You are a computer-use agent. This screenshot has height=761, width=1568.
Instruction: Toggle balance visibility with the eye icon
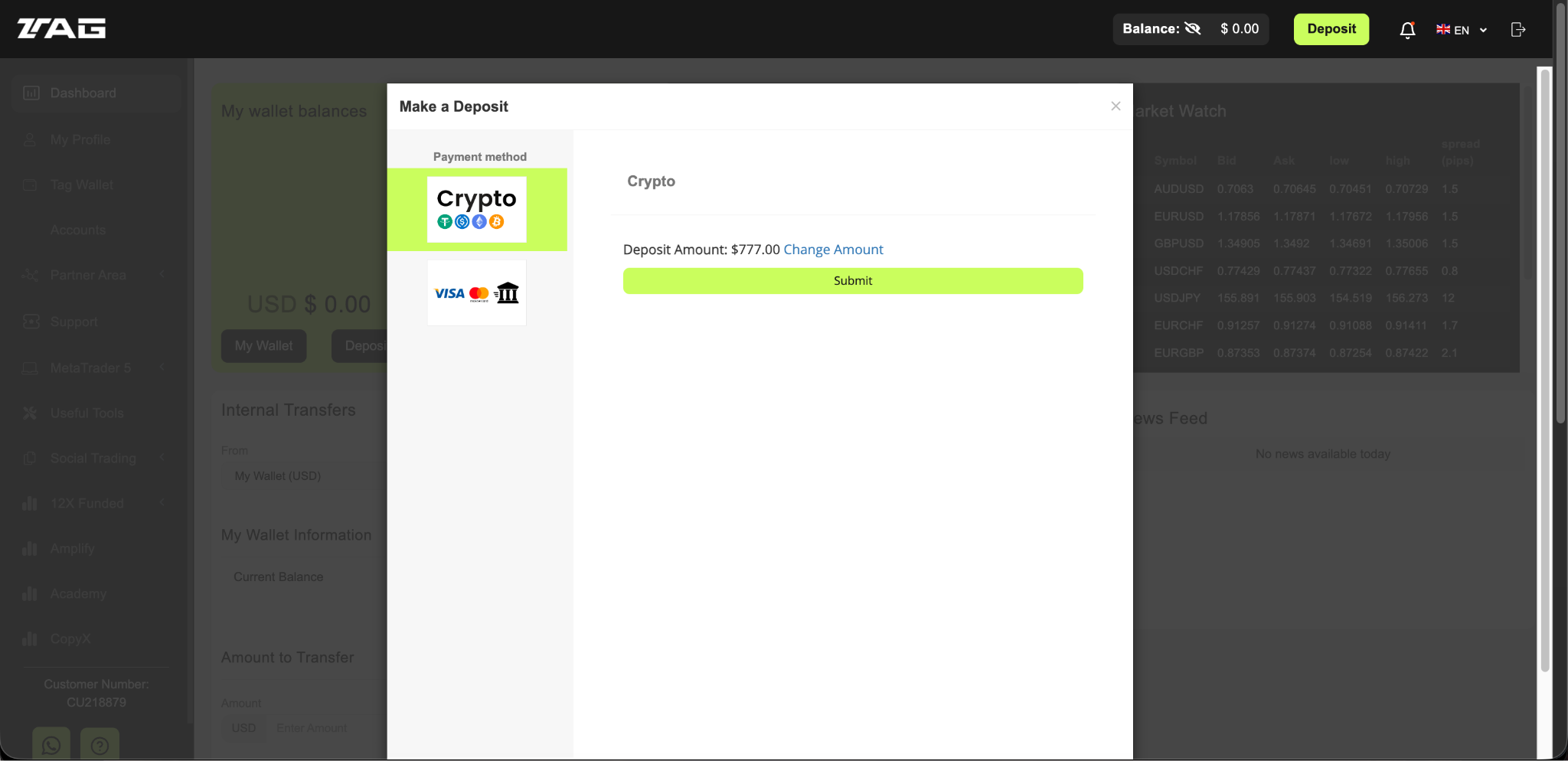tap(1192, 28)
